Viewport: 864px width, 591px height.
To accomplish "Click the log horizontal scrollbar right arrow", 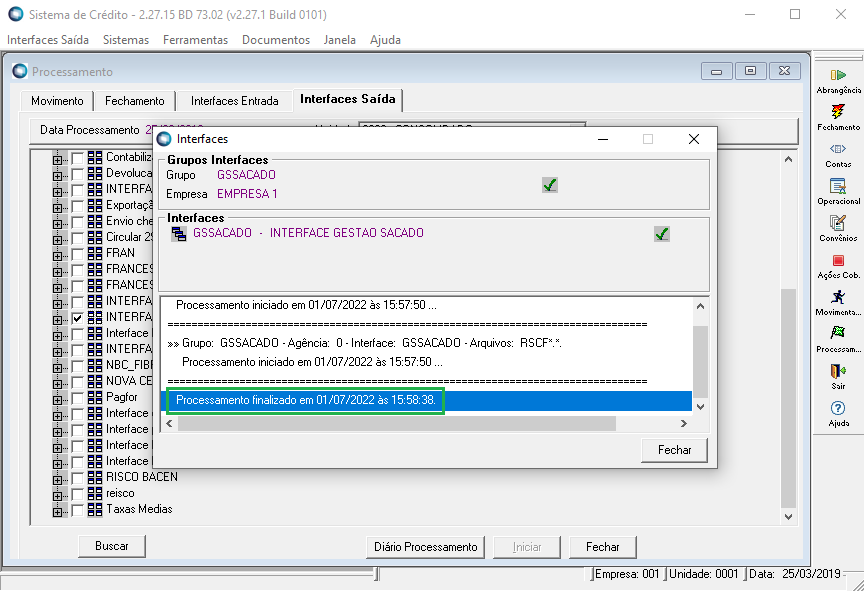I will [683, 424].
